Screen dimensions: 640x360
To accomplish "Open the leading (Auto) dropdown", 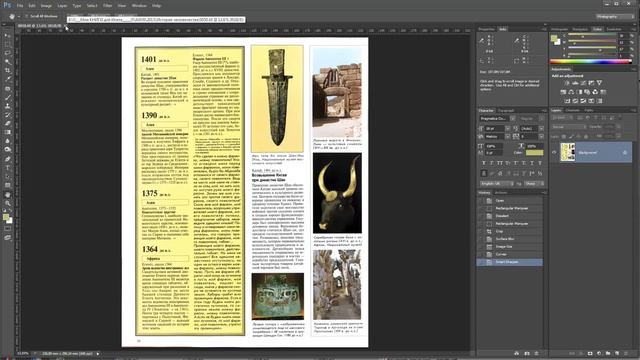I will (x=541, y=128).
